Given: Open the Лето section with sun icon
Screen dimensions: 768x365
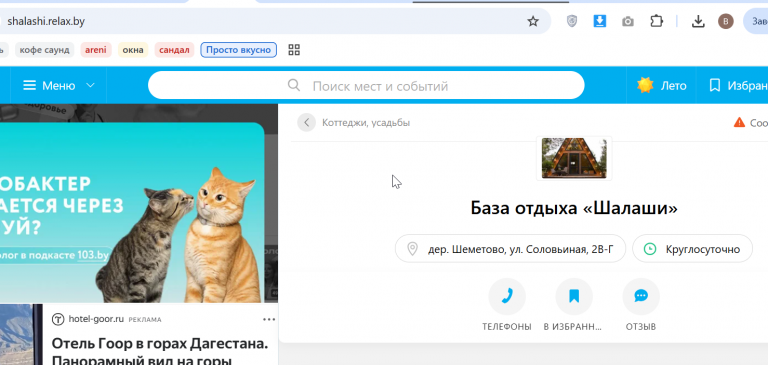Looking at the screenshot, I should coord(661,86).
